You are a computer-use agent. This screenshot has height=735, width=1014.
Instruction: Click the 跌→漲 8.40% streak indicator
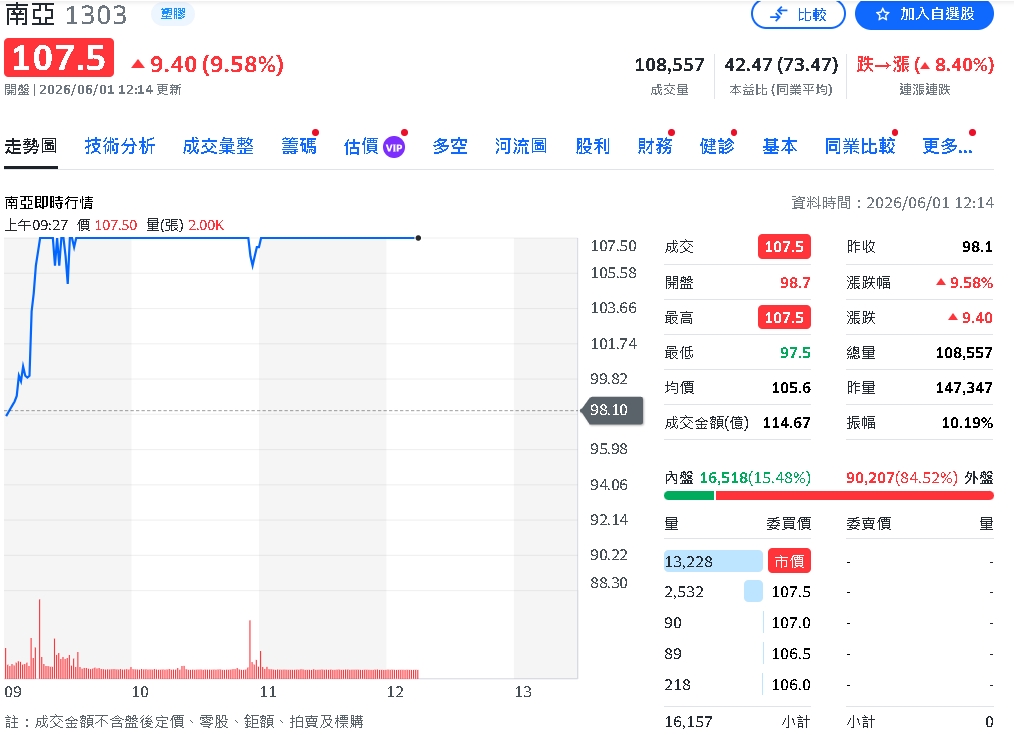coord(925,65)
